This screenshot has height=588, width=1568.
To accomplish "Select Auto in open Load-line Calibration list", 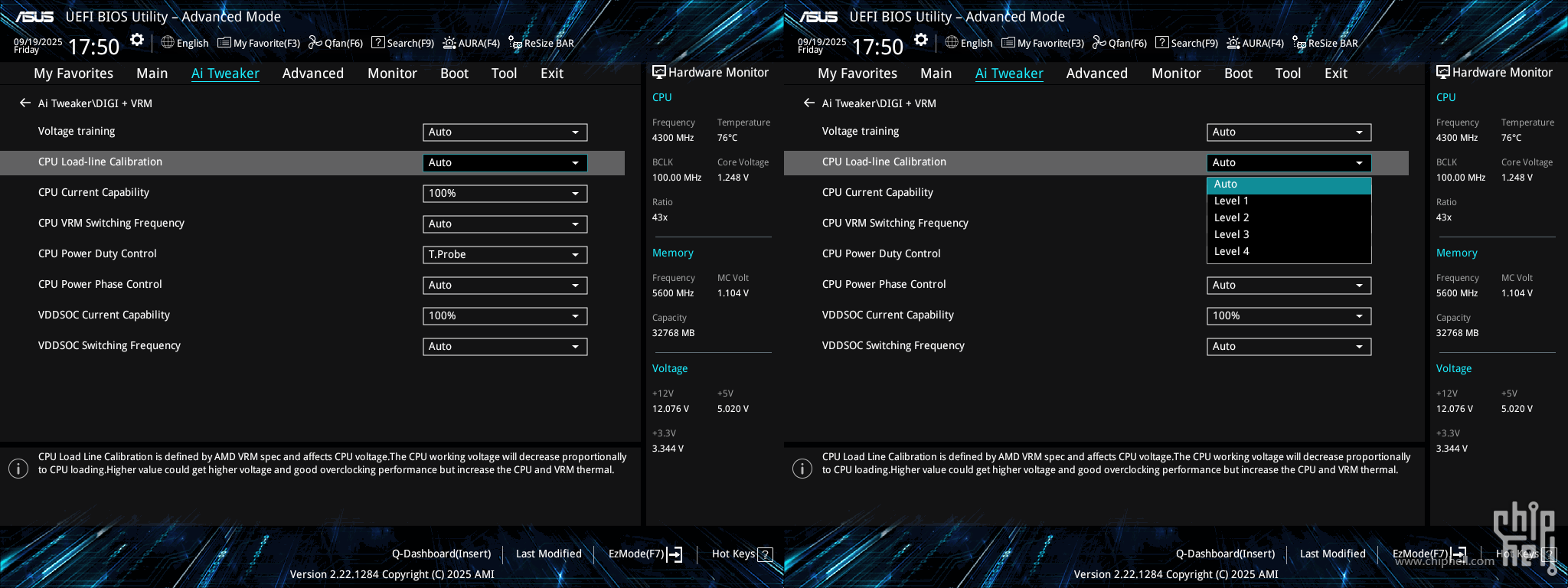I will pos(1289,185).
